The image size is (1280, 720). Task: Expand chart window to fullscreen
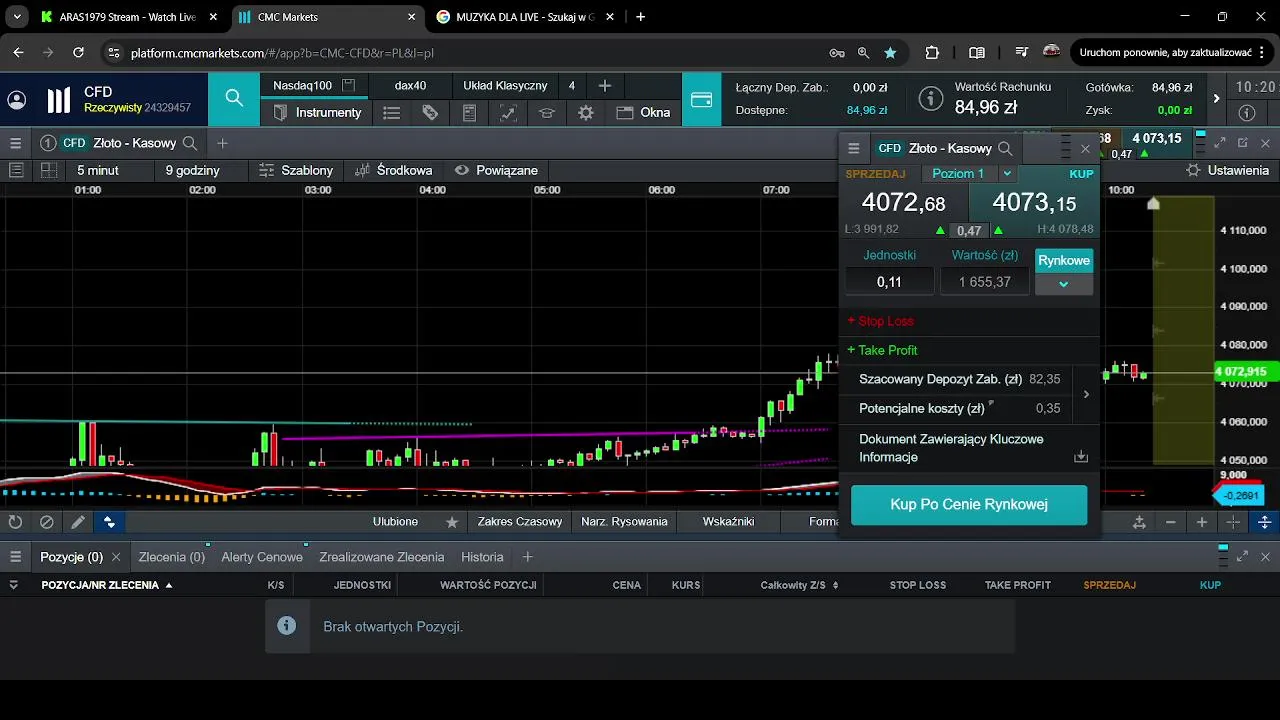point(1220,143)
